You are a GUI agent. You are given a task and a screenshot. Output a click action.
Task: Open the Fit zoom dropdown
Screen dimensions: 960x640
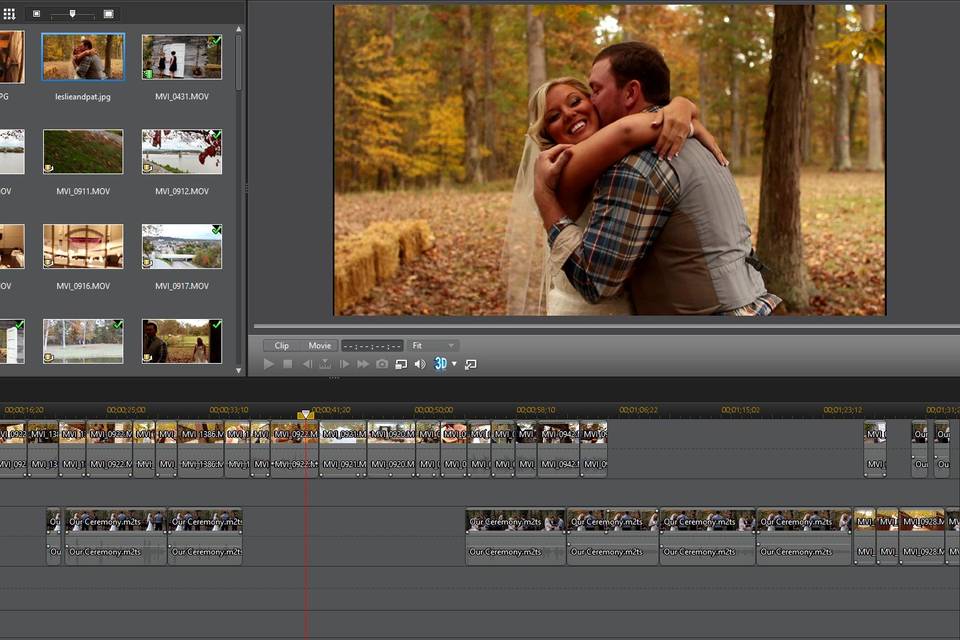[x=433, y=345]
